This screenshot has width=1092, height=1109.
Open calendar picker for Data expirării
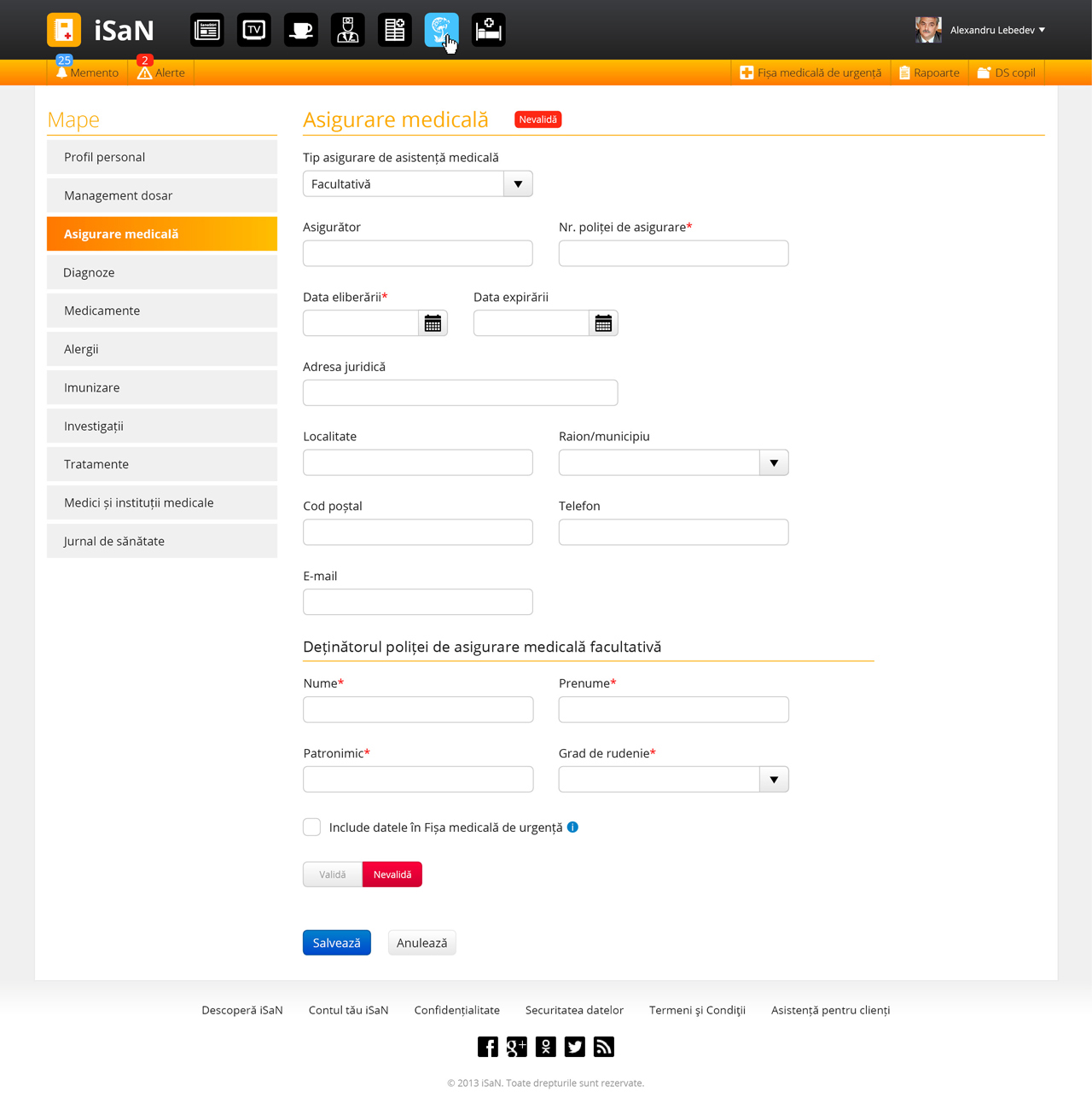[x=603, y=323]
